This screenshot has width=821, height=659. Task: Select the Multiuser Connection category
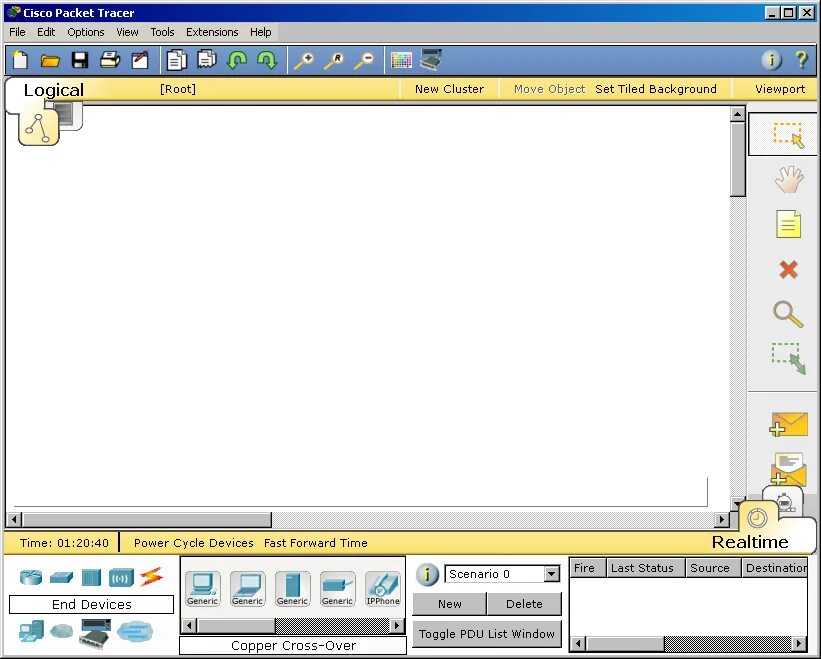tap(135, 631)
